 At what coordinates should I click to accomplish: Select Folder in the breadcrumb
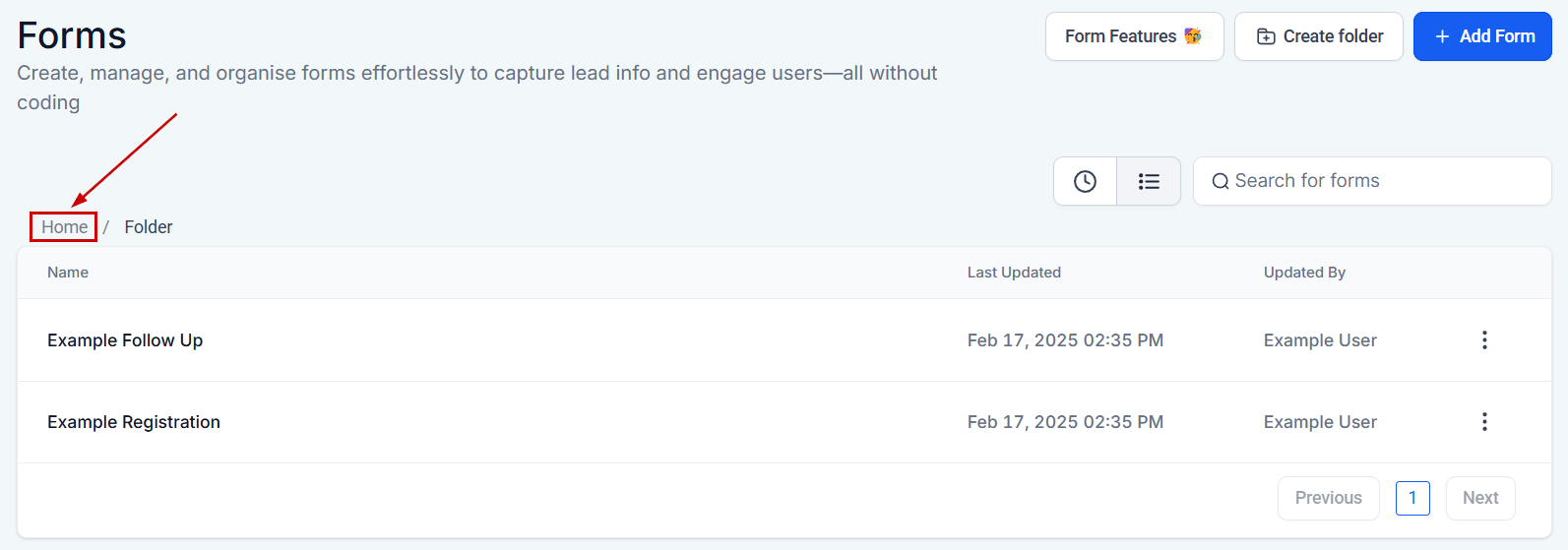click(x=149, y=227)
